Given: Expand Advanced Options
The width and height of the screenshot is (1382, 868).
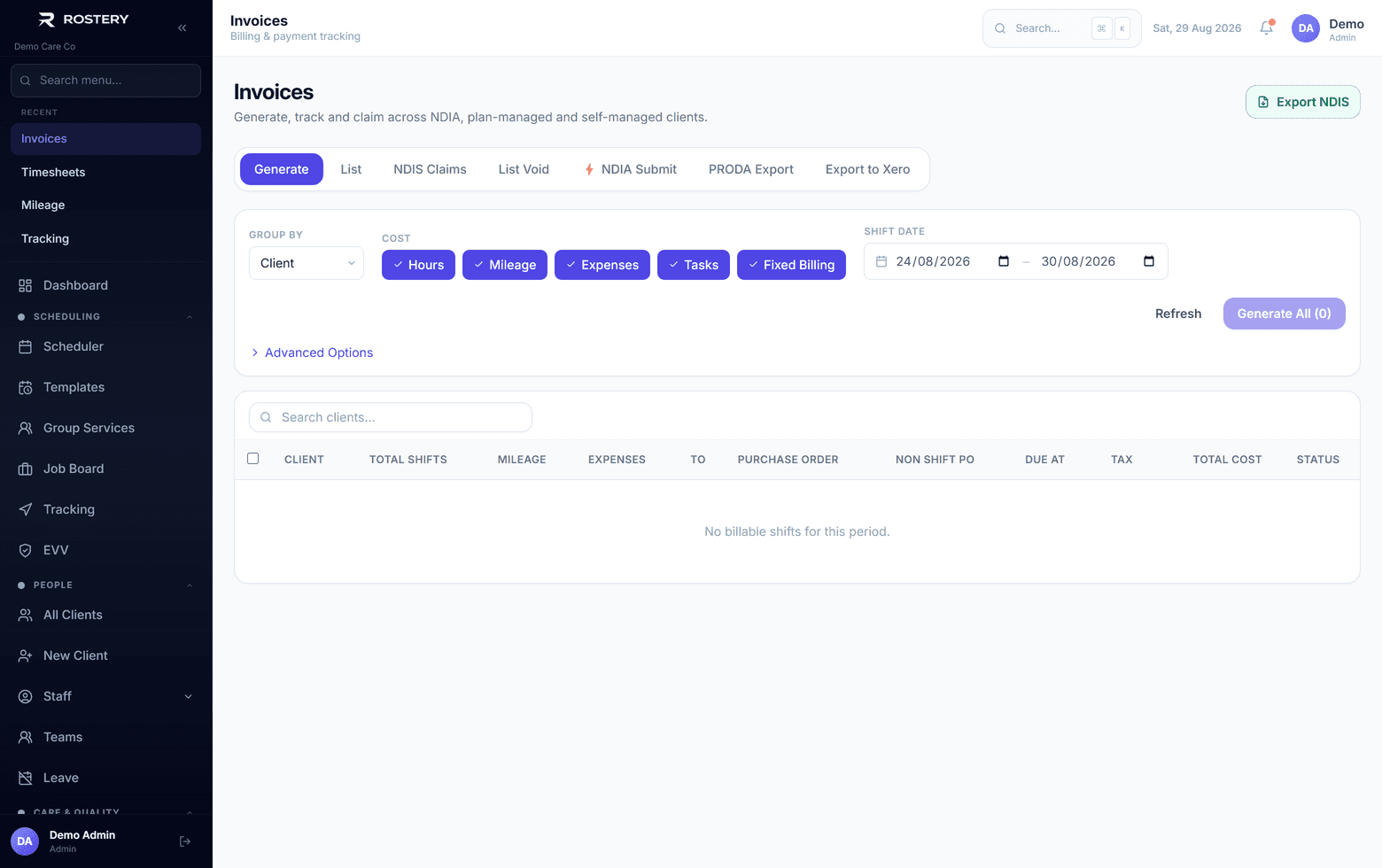Looking at the screenshot, I should (x=312, y=353).
